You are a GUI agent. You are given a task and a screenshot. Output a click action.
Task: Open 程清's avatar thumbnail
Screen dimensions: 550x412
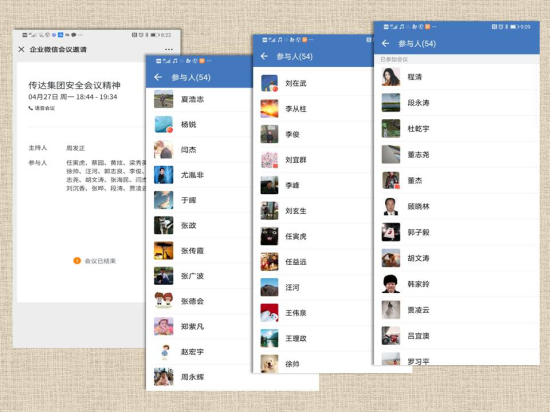click(x=391, y=77)
